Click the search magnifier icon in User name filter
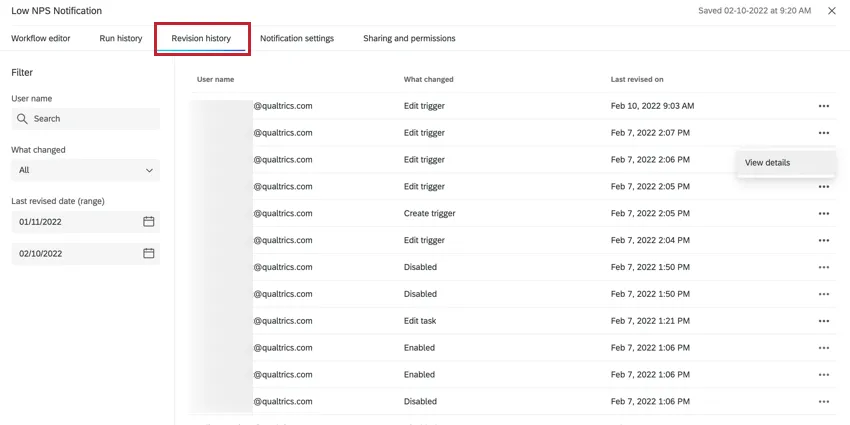 [x=22, y=119]
